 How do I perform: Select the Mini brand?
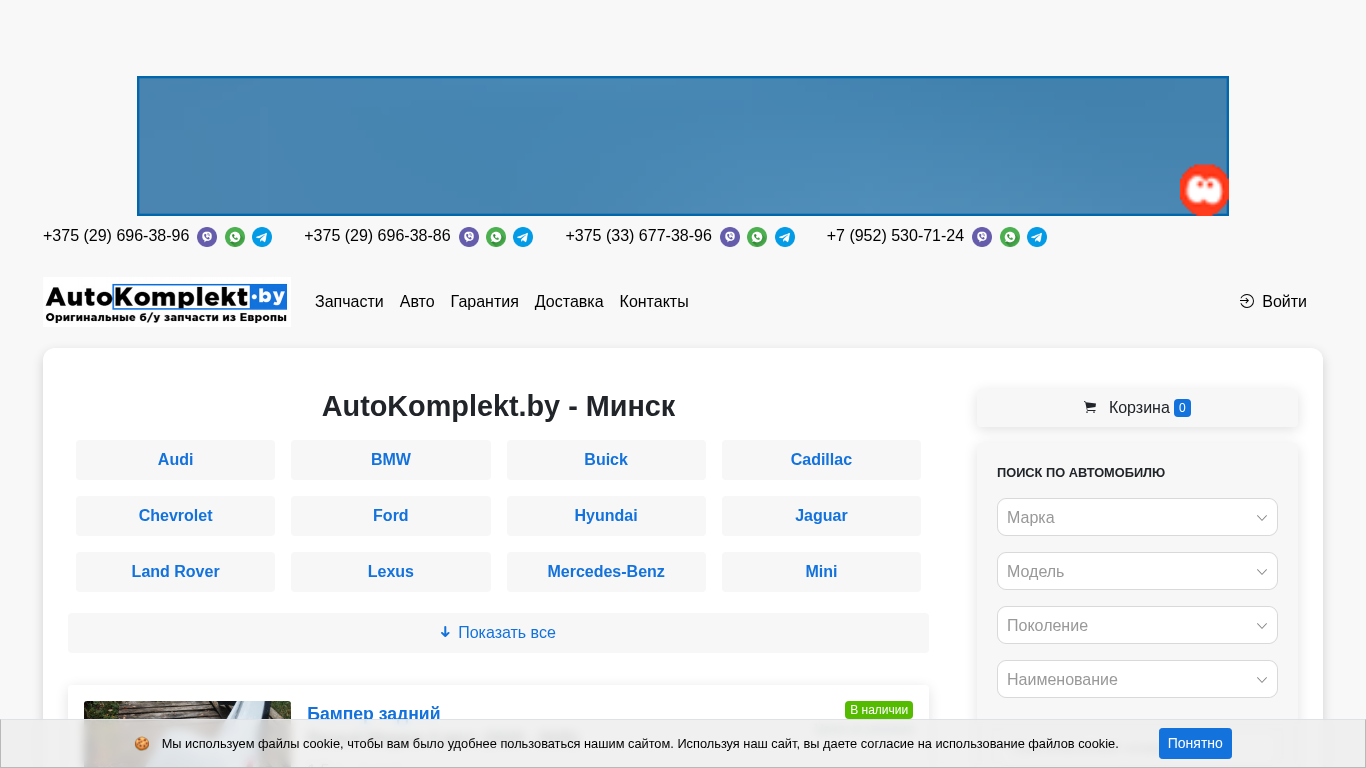click(x=821, y=572)
